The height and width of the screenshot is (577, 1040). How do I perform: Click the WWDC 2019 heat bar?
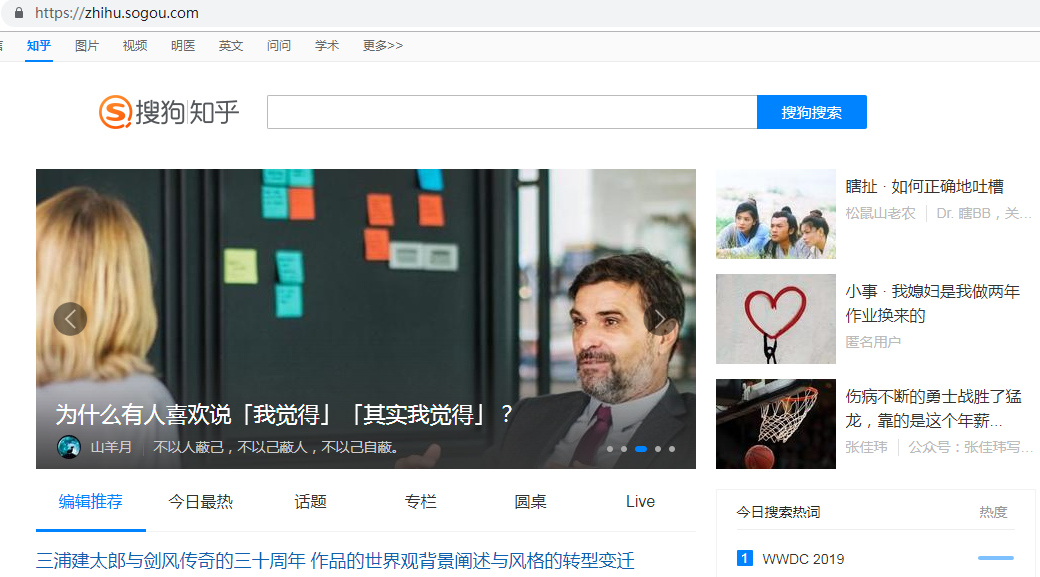996,558
